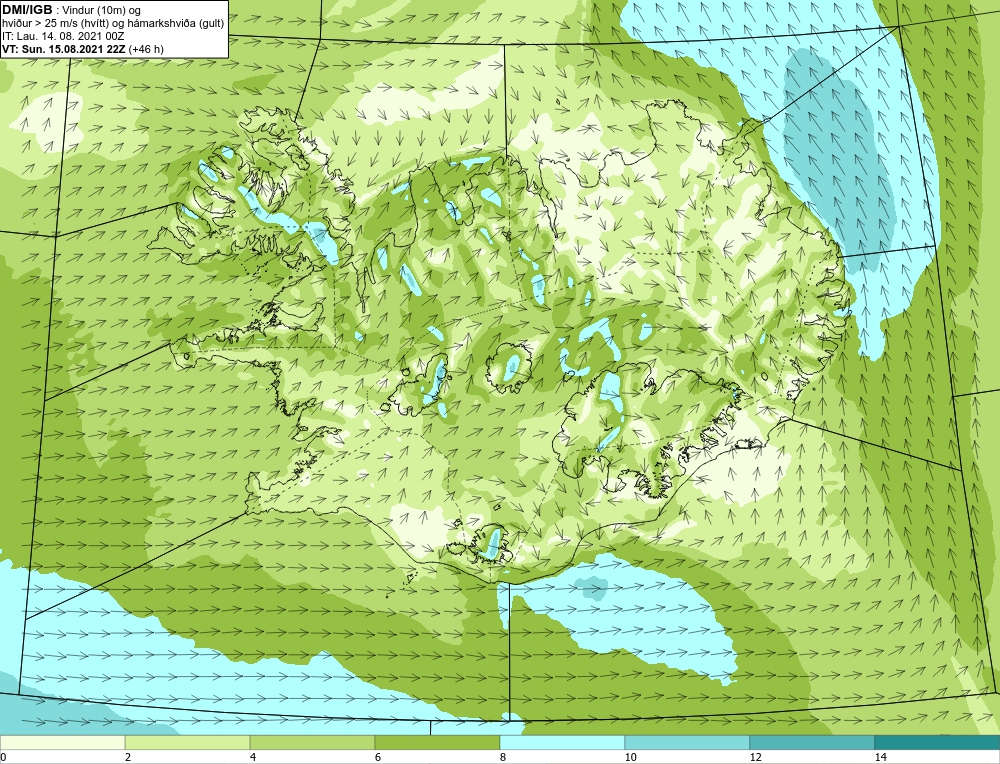This screenshot has width=1000, height=764.
Task: Click the 6–8 m/s dark green legend swatch
Action: (x=438, y=742)
